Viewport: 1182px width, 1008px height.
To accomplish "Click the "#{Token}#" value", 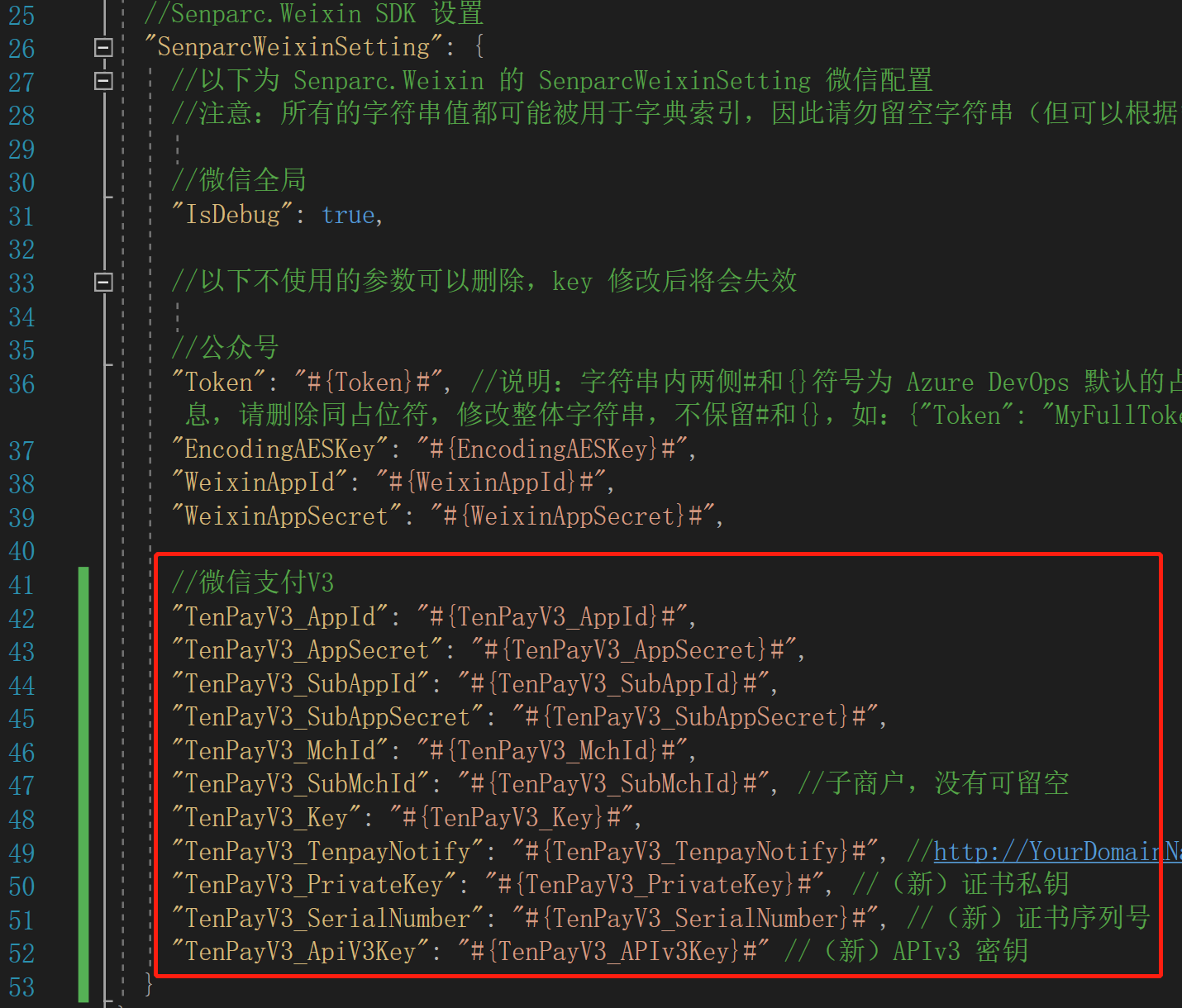I will 369,382.
